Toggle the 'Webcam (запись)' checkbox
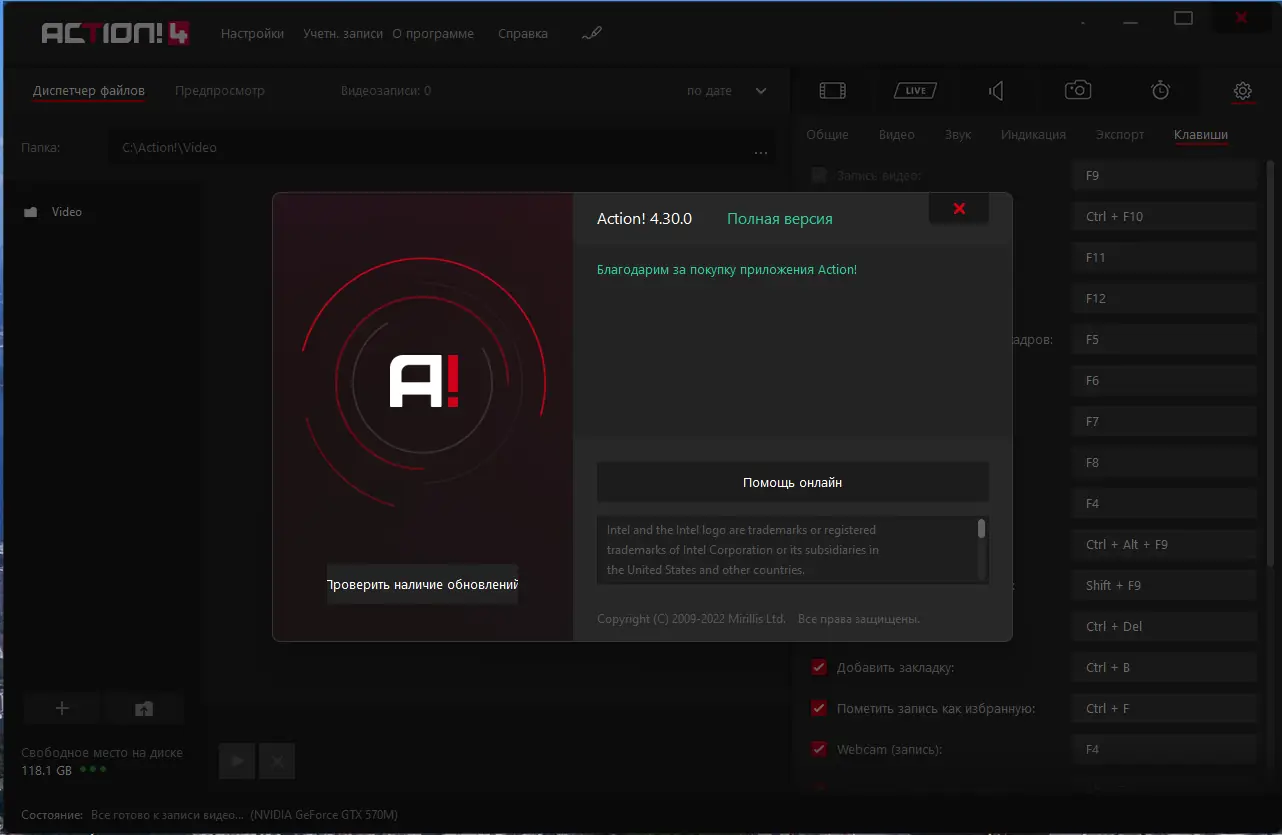The height and width of the screenshot is (835, 1282). [x=819, y=749]
